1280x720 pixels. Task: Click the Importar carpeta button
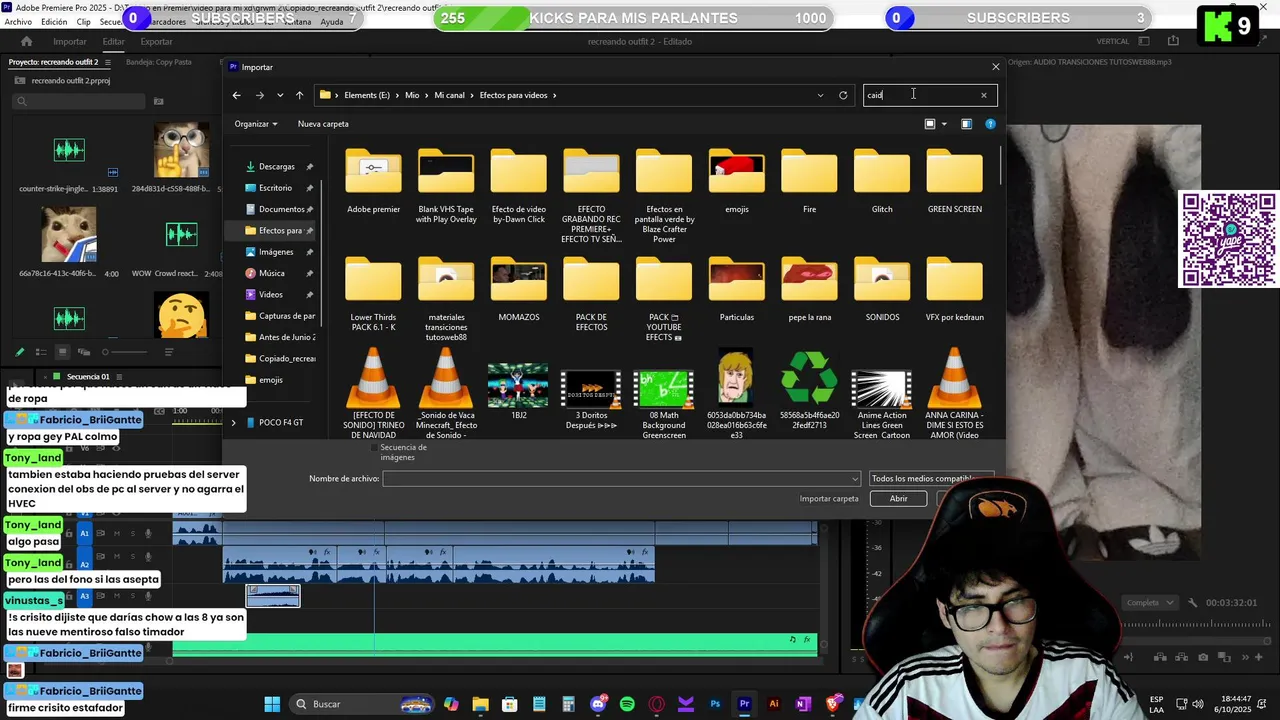829,499
